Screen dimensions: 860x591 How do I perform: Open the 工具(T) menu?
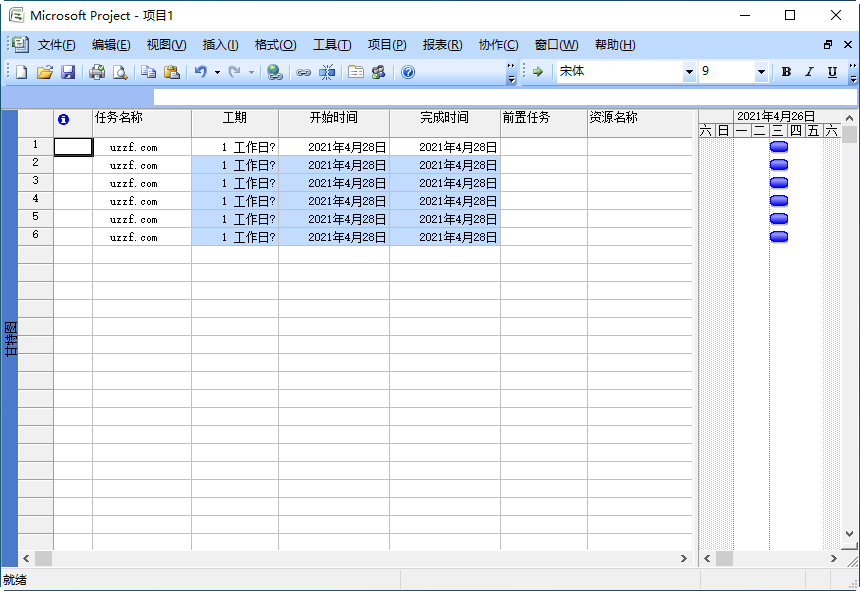pos(332,45)
